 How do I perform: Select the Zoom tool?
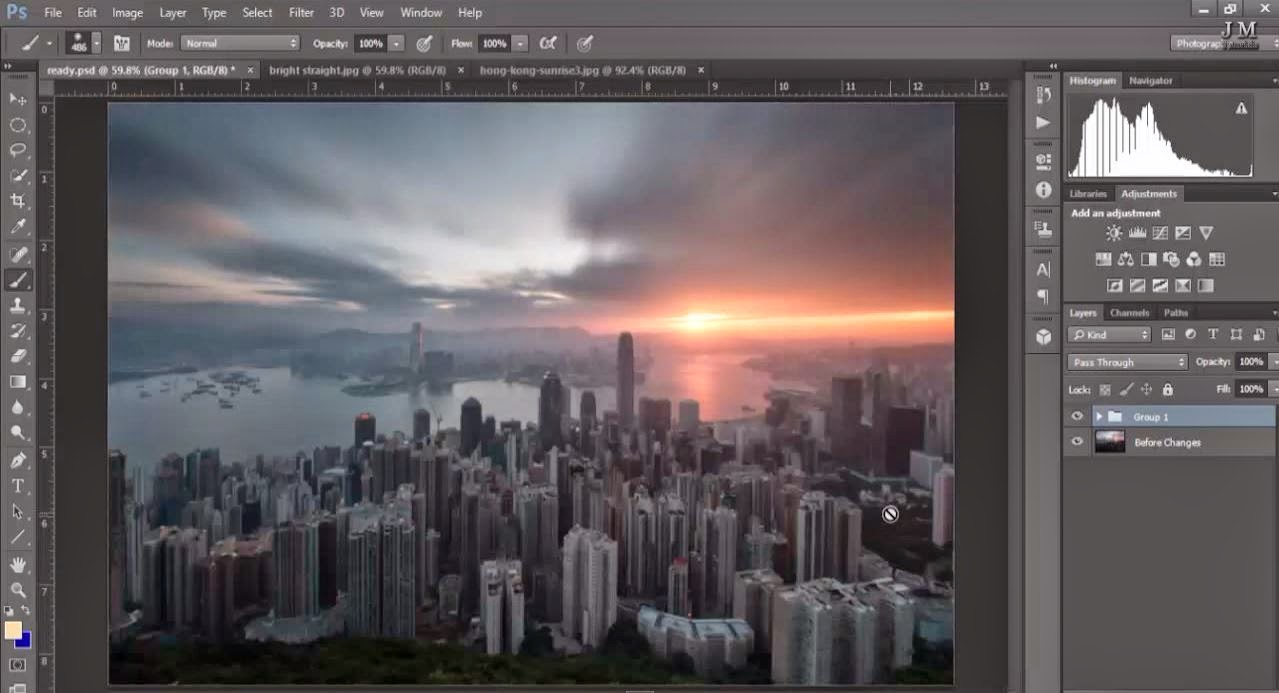click(17, 588)
